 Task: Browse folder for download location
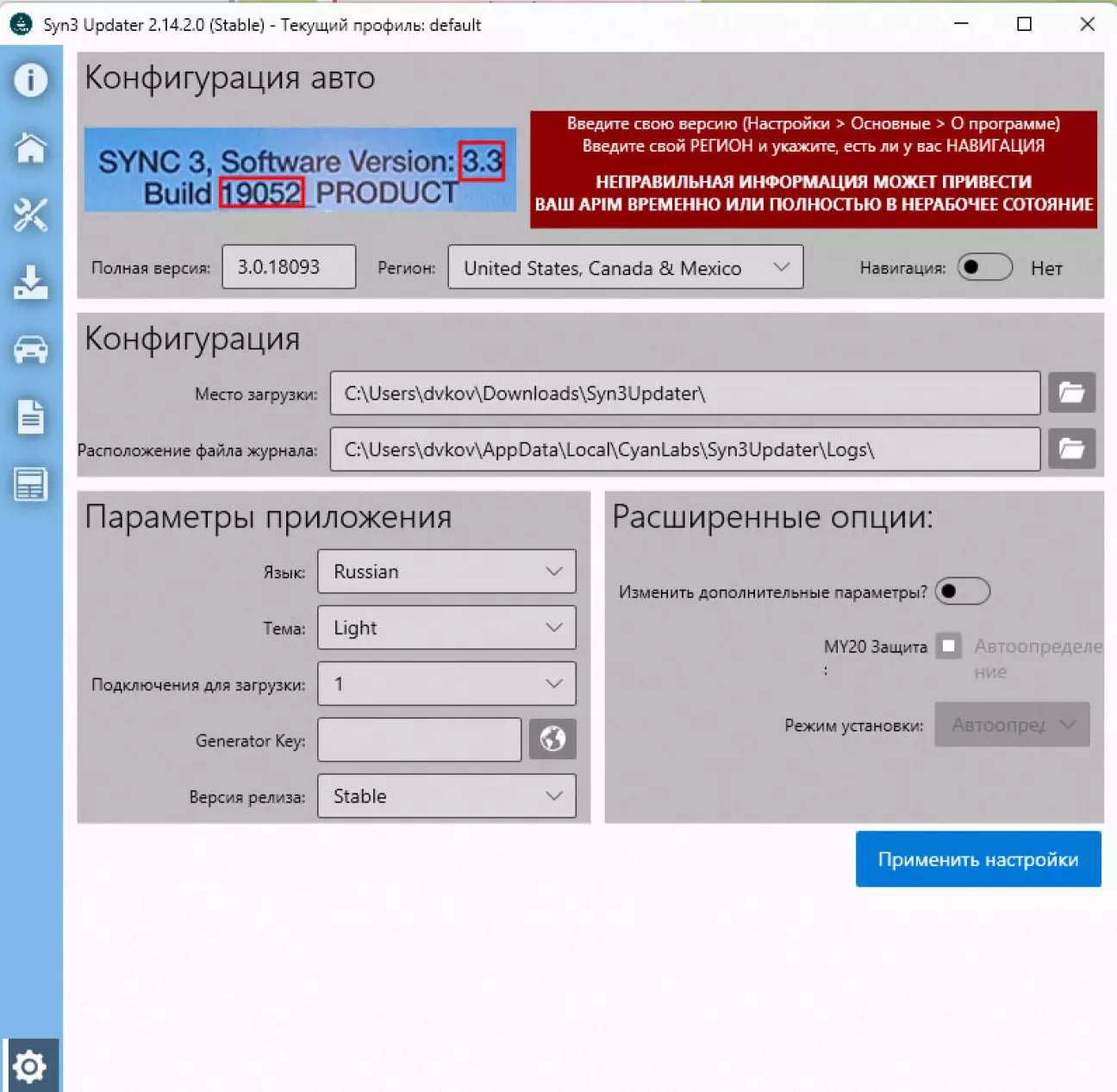click(x=1071, y=393)
